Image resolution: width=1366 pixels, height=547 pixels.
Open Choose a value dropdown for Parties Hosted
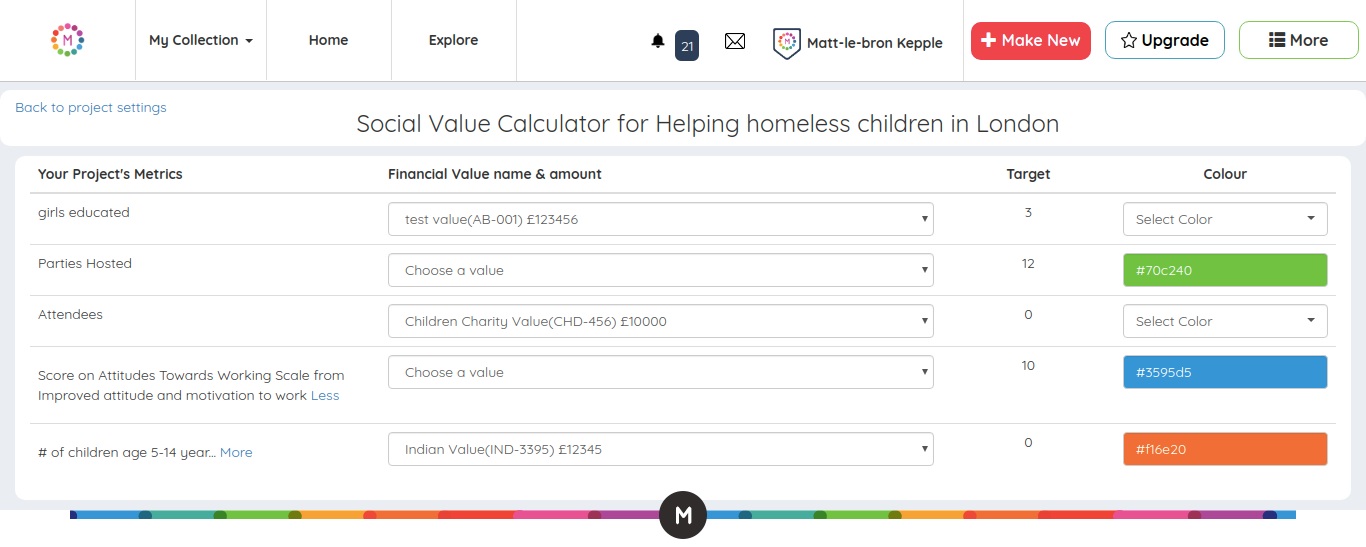[661, 270]
